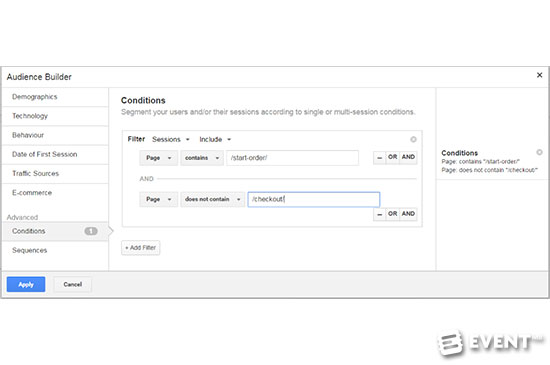
Task: Remove the filter using the circle icon
Action: pyautogui.click(x=413, y=140)
